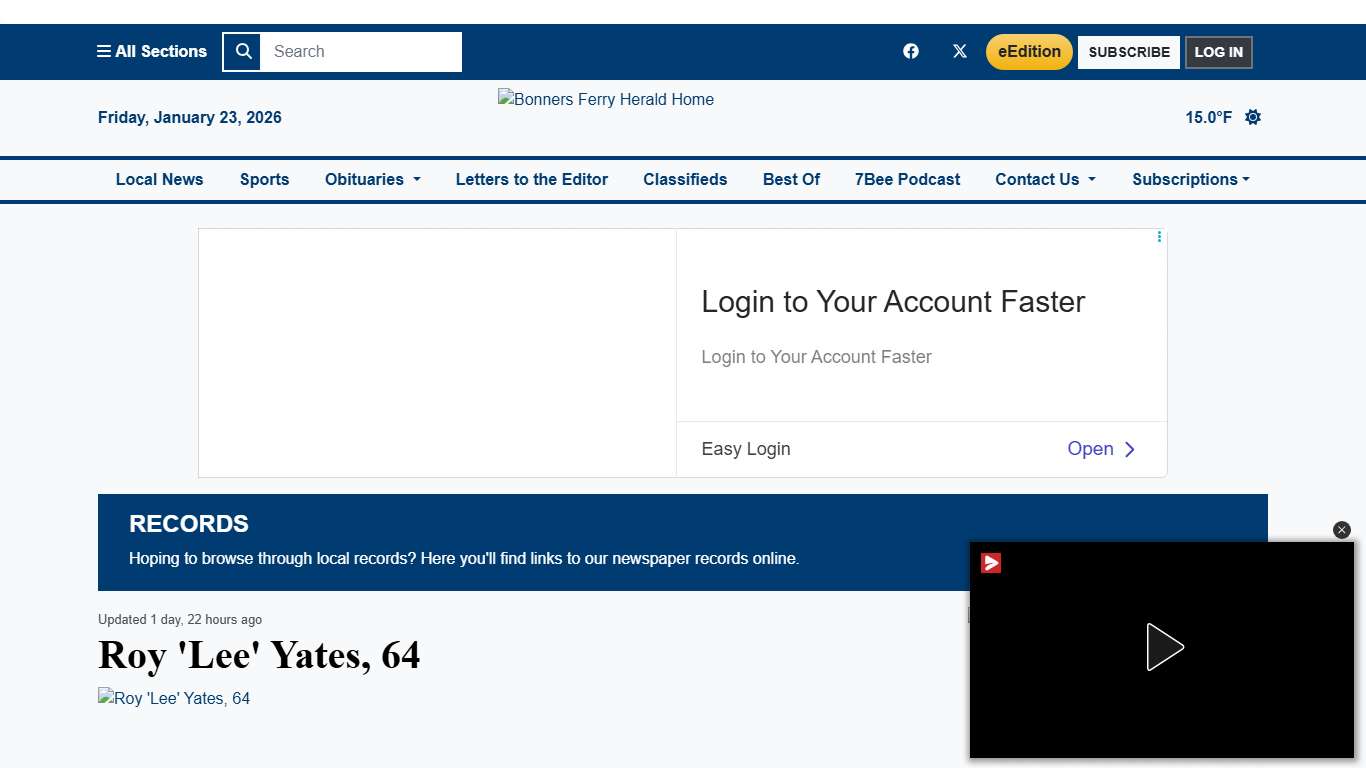Play the floating video
This screenshot has width=1366, height=768.
pos(1164,647)
